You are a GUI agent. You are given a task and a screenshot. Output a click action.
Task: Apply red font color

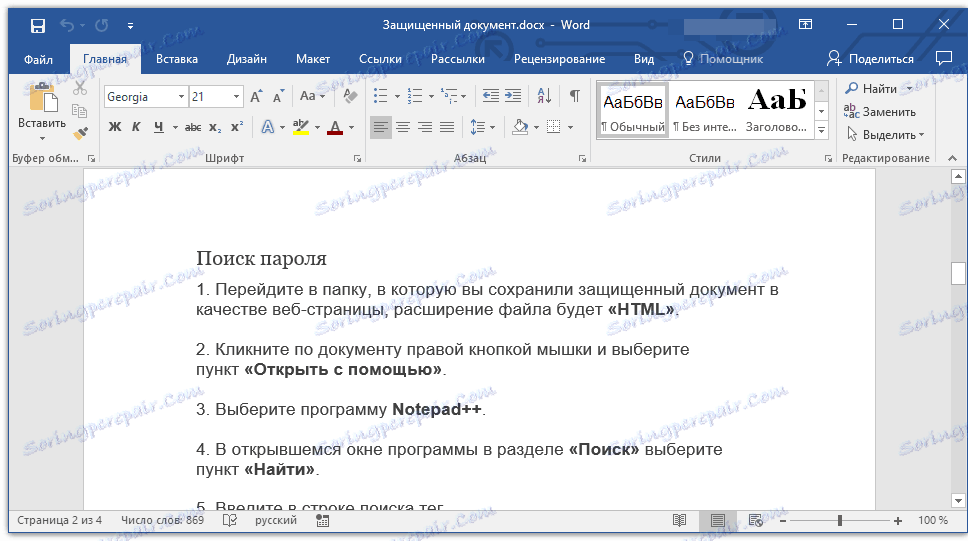click(335, 127)
